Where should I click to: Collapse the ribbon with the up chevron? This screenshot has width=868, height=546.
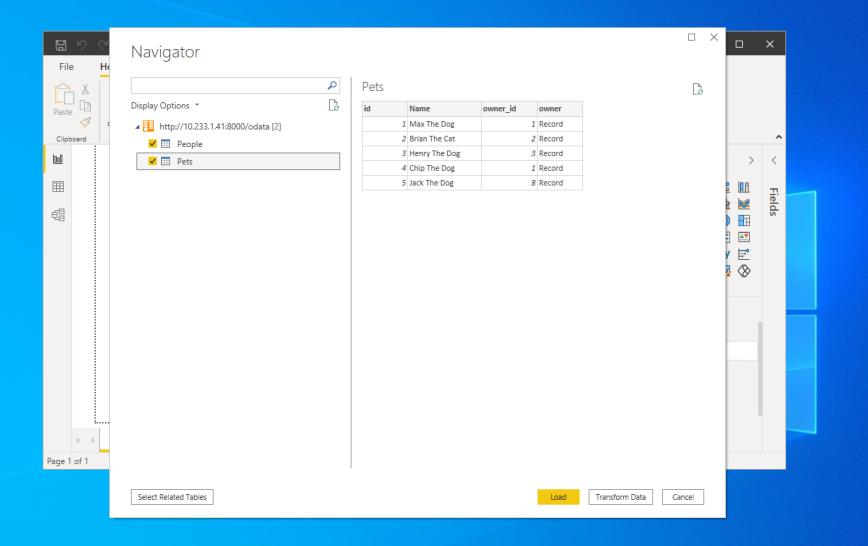(778, 137)
